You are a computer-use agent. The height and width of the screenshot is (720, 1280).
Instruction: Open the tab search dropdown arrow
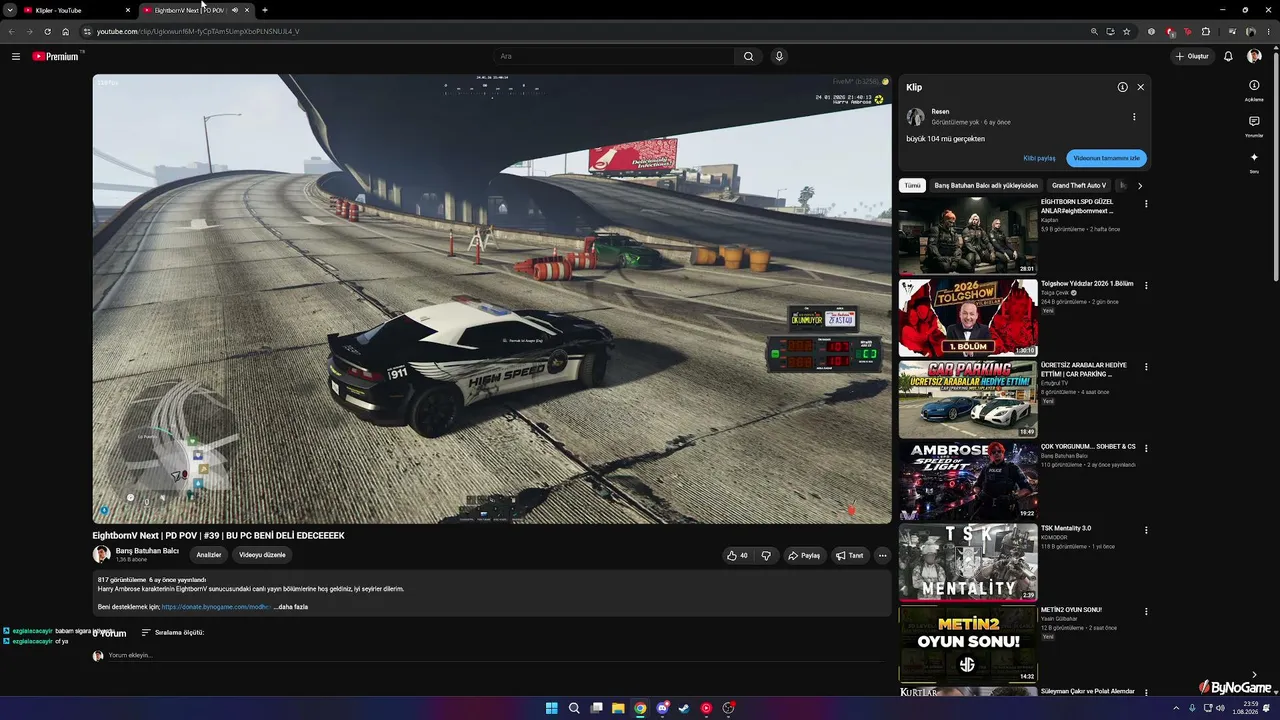coord(10,10)
